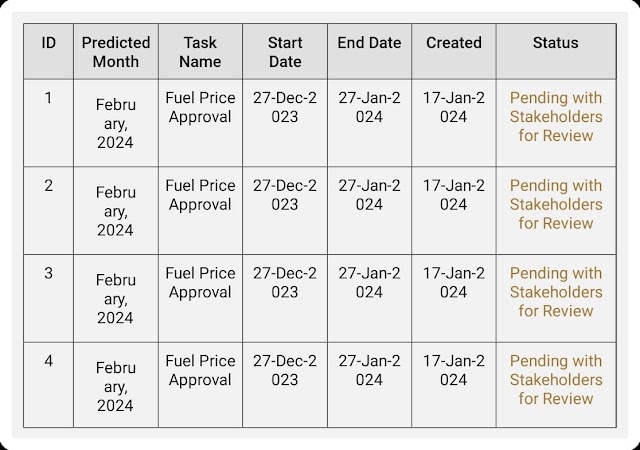
Task: Select the Start Date column header
Action: click(x=285, y=52)
